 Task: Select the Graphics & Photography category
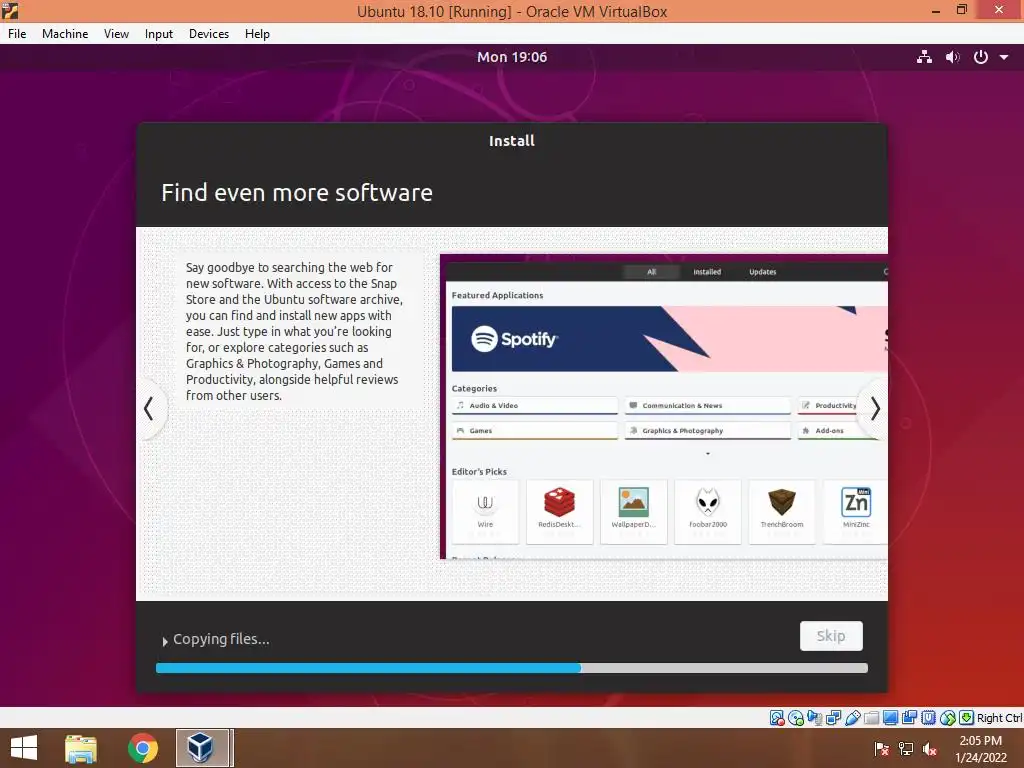[x=707, y=430]
